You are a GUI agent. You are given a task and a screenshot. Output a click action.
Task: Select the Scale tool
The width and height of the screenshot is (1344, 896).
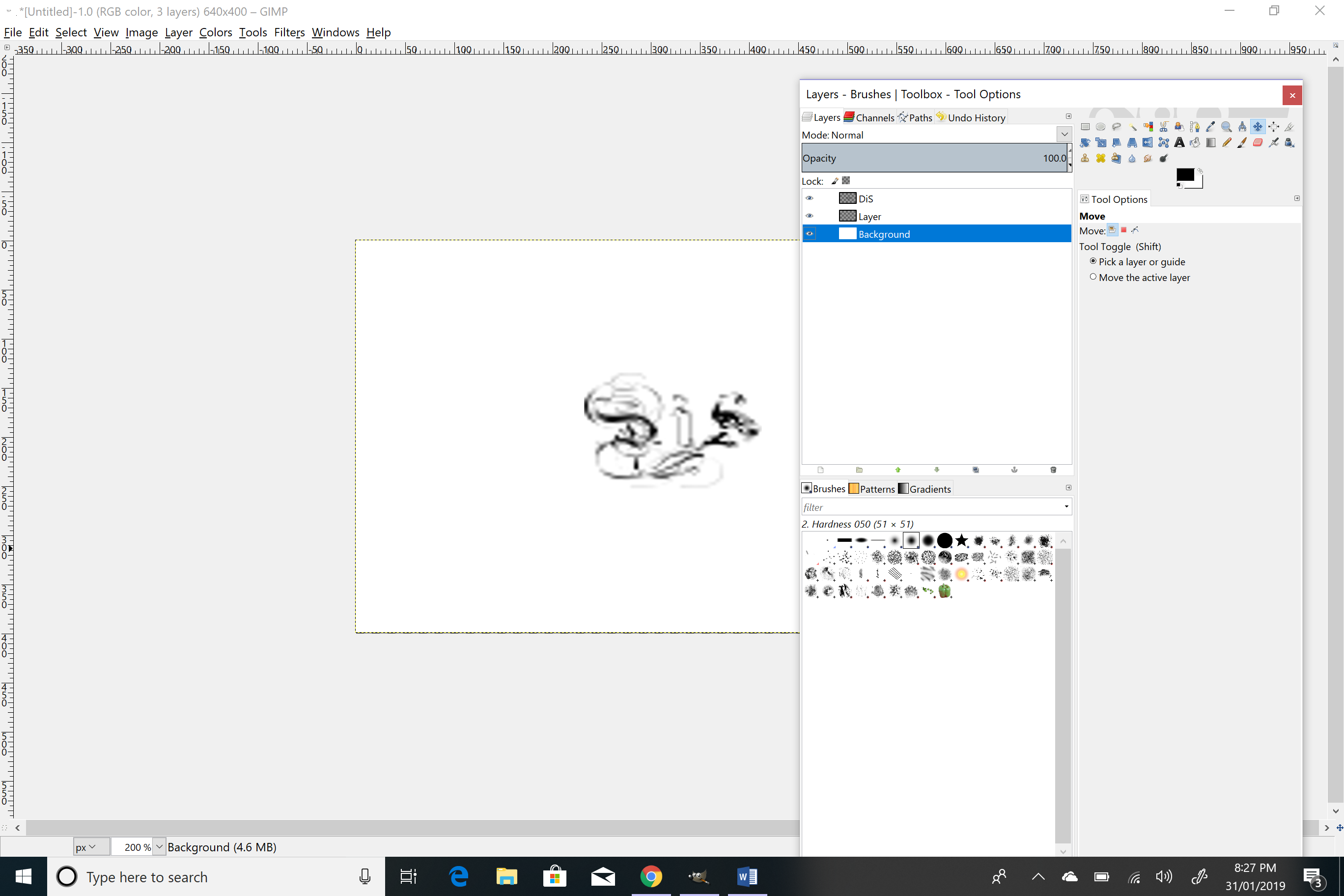1100,142
